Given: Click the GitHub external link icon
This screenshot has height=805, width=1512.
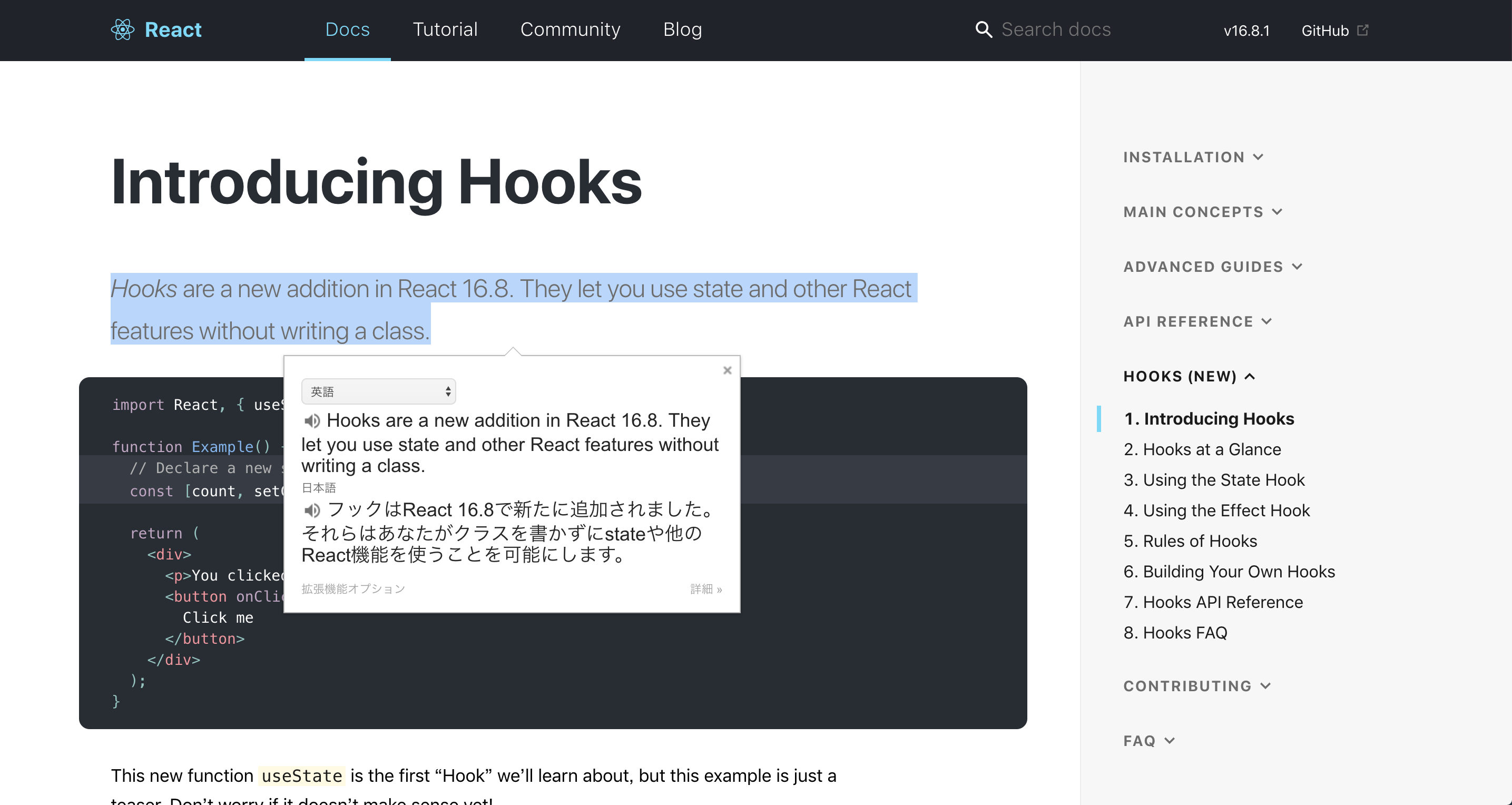Looking at the screenshot, I should (1363, 30).
